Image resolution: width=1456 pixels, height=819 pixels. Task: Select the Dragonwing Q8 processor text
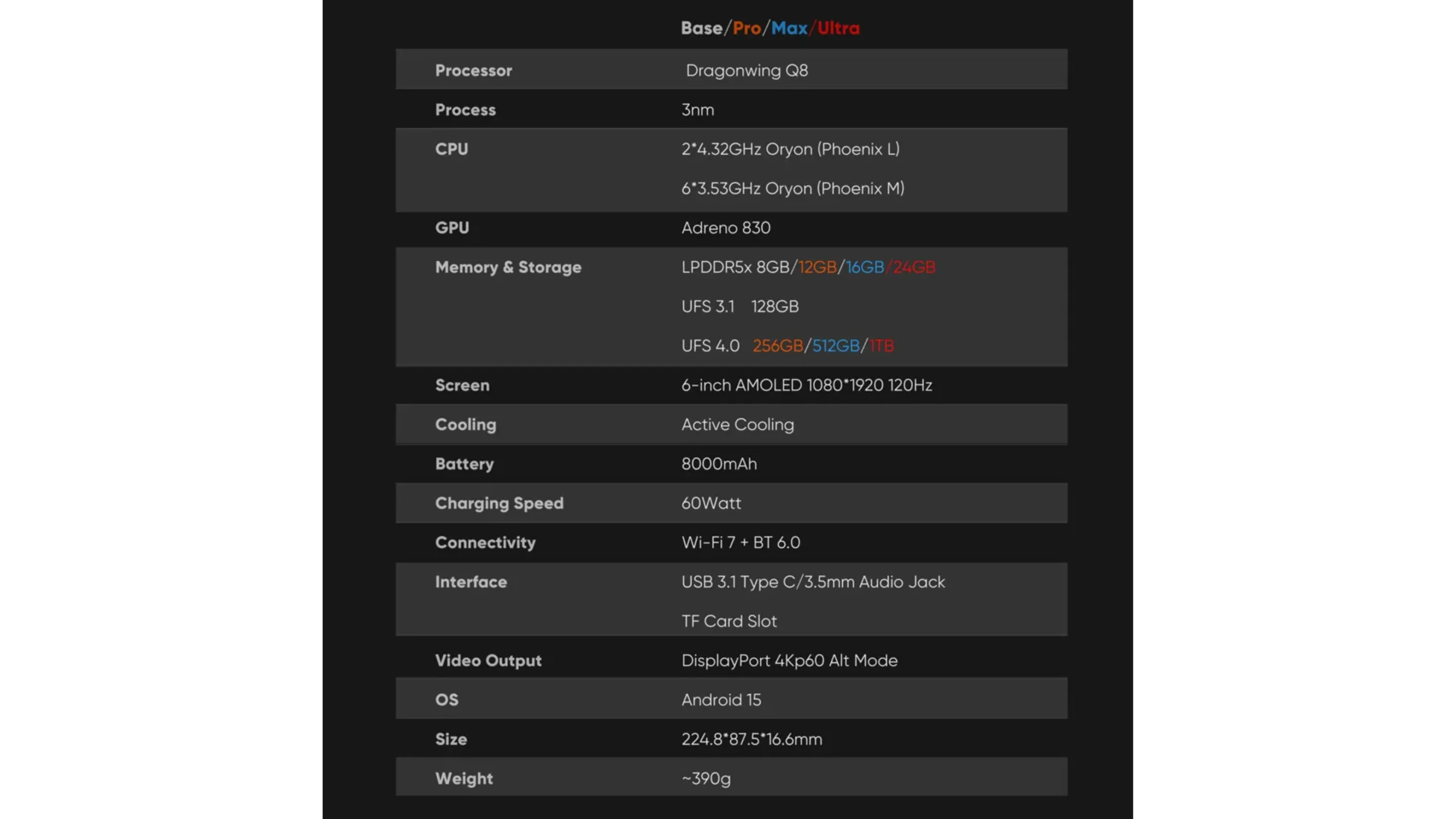(746, 70)
